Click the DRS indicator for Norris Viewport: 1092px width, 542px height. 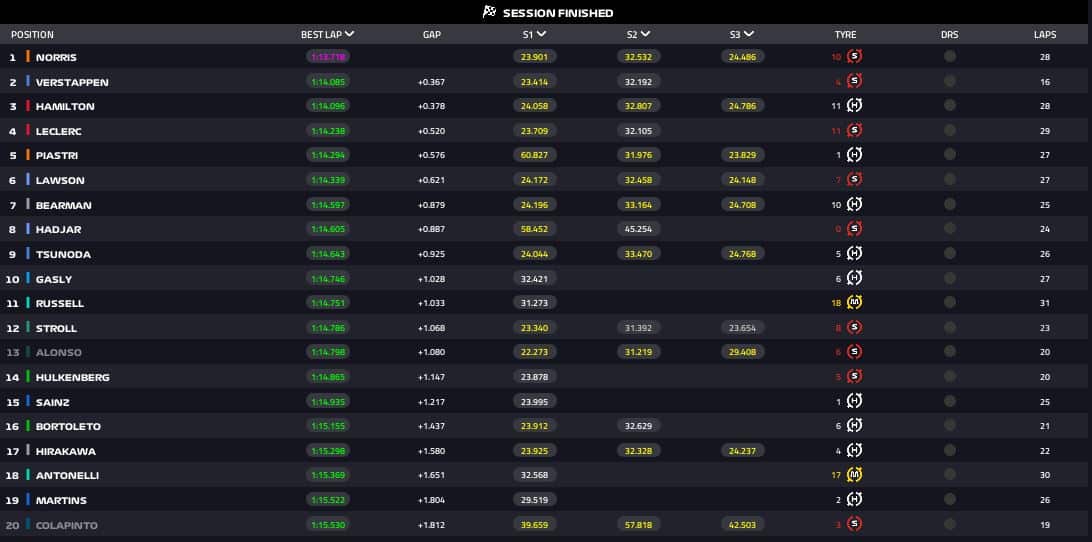949,56
